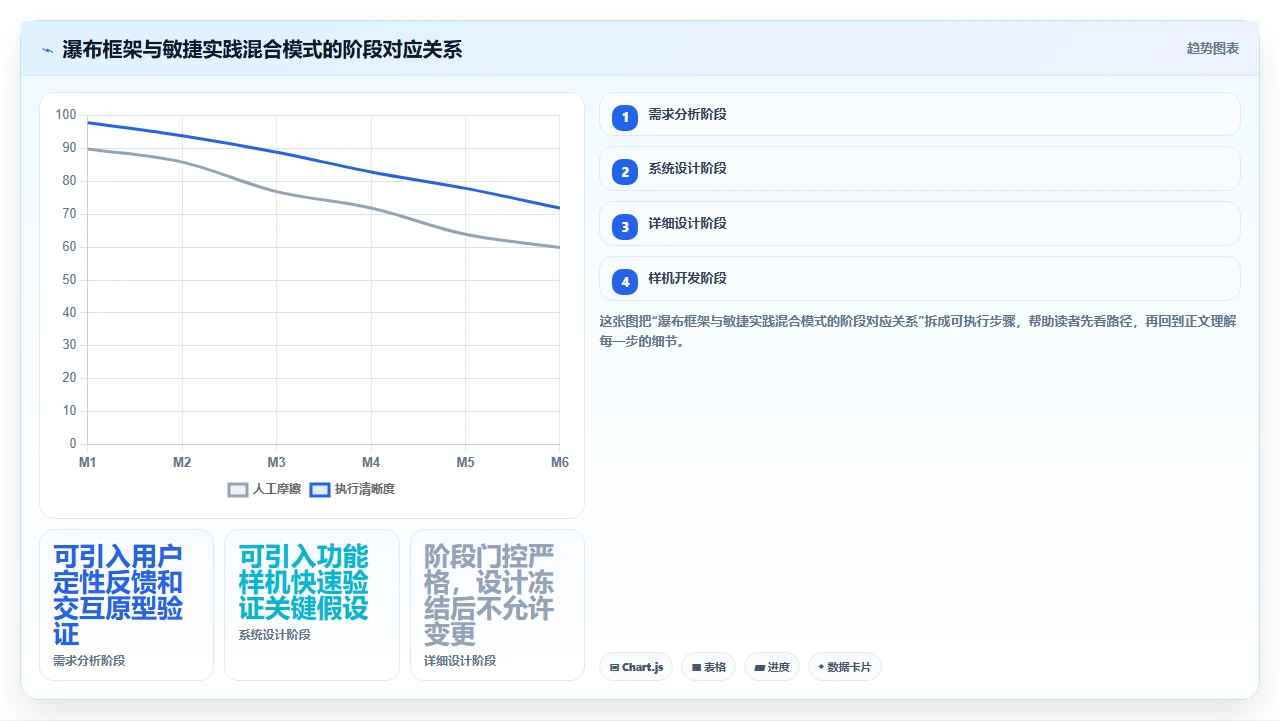Click the lightning icon beside the title
Screen dimensions: 1280x721
coord(47,50)
